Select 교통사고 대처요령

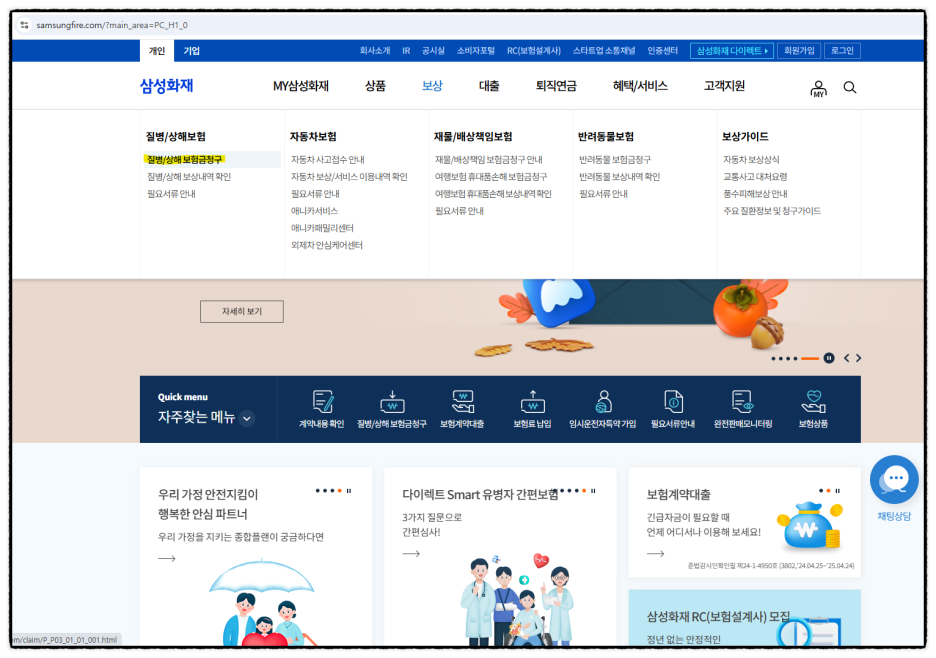pos(755,177)
